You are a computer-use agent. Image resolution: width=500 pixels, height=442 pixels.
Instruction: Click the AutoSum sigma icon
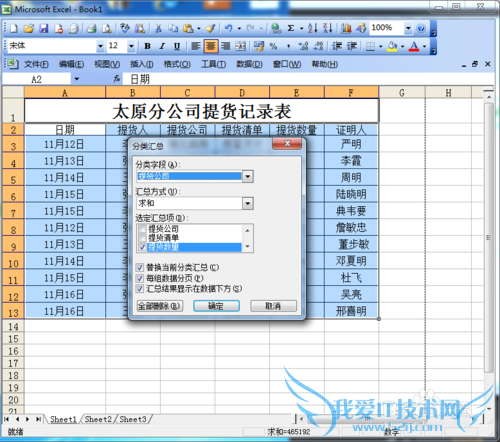(x=291, y=28)
